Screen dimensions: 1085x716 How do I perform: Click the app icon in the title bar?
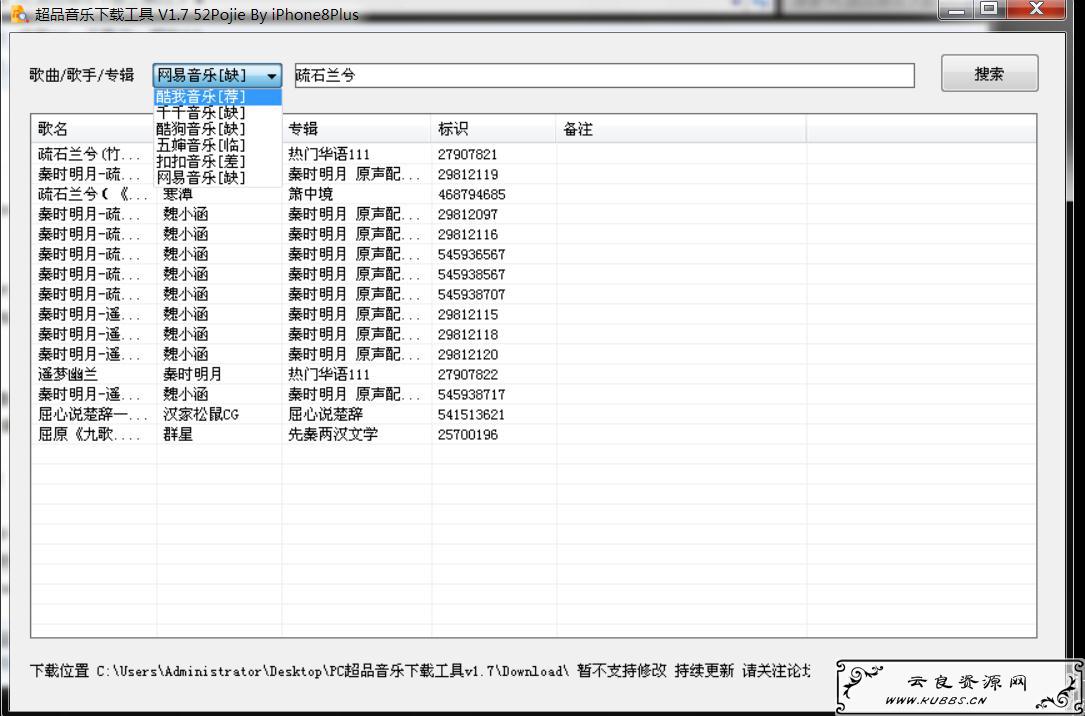point(18,14)
